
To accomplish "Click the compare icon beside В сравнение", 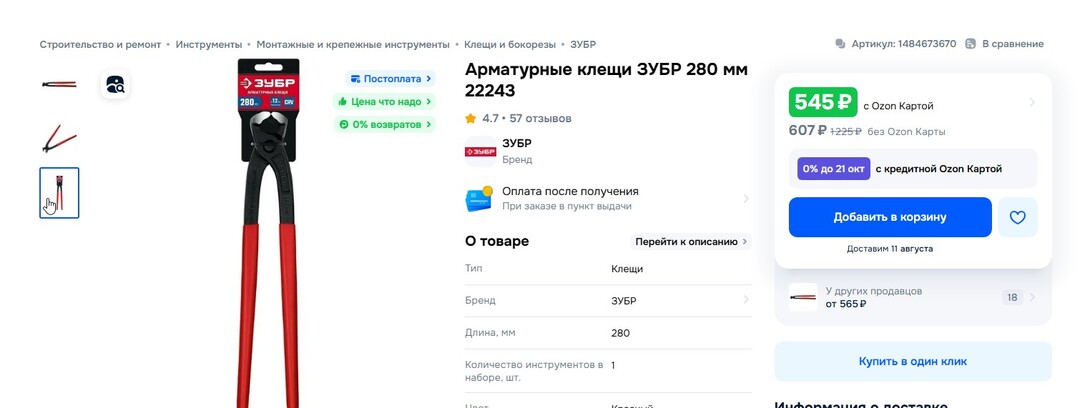I will point(970,44).
